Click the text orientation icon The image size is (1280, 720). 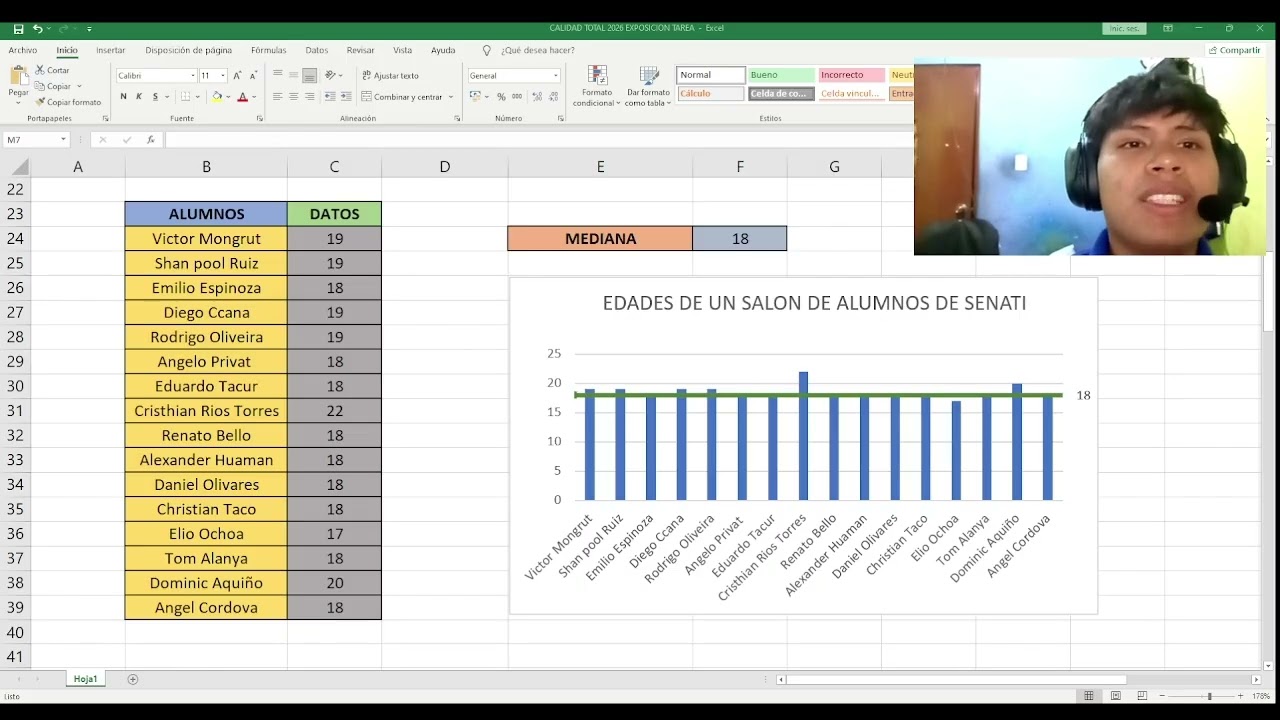click(331, 76)
